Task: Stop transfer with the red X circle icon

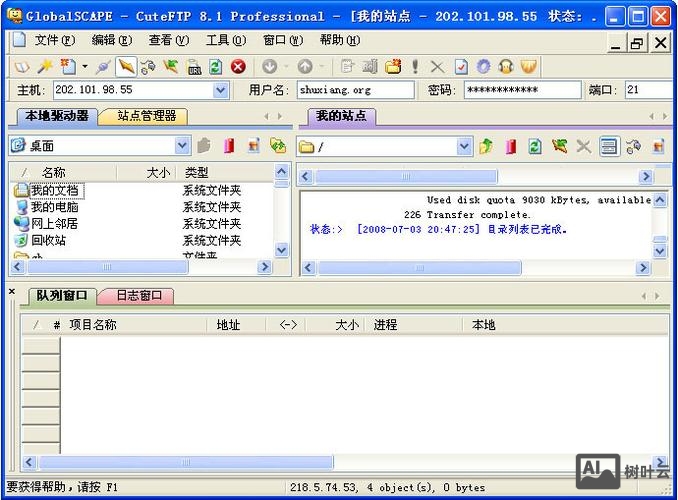Action: 238,67
